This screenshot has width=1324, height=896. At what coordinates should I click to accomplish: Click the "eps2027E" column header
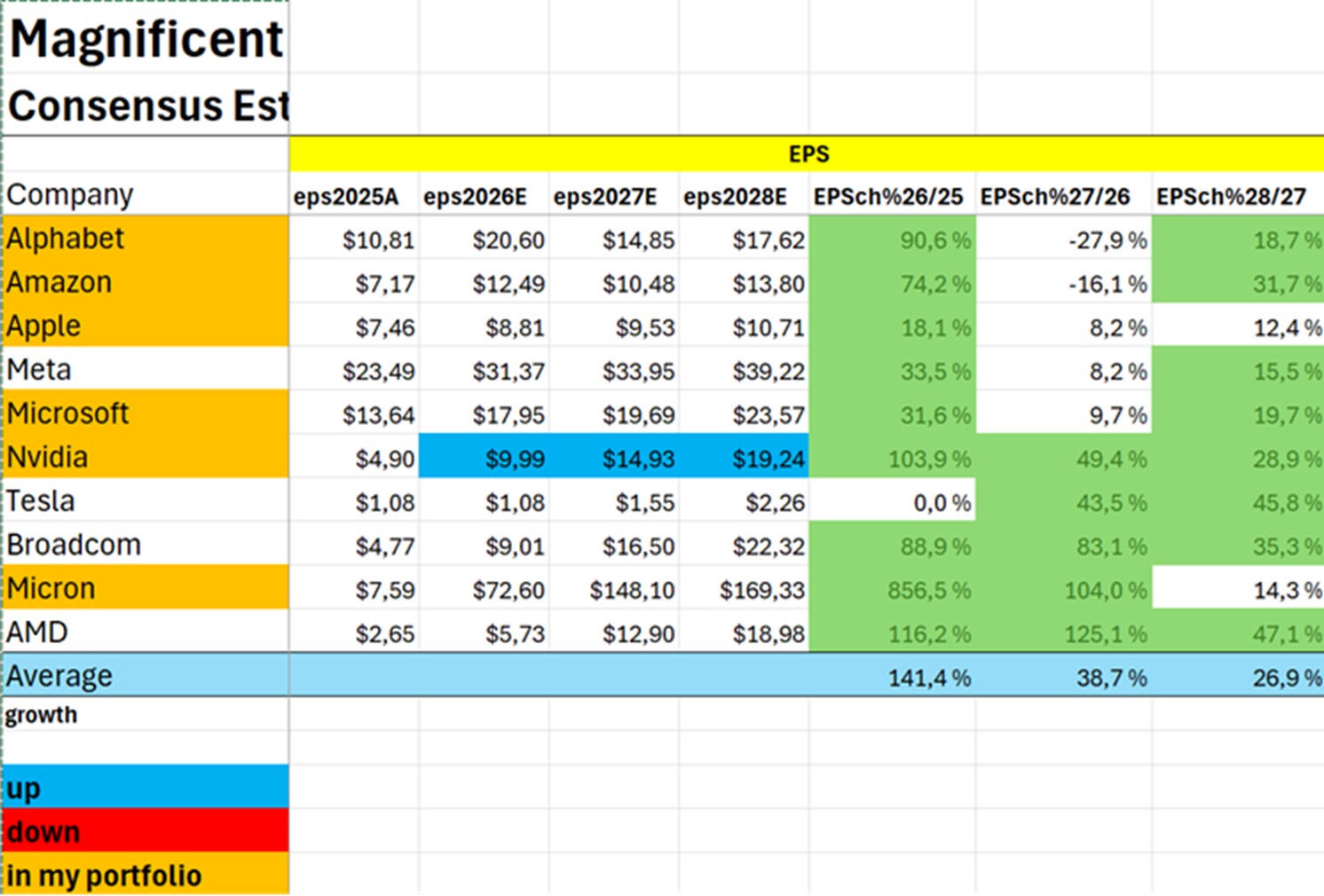tap(614, 195)
